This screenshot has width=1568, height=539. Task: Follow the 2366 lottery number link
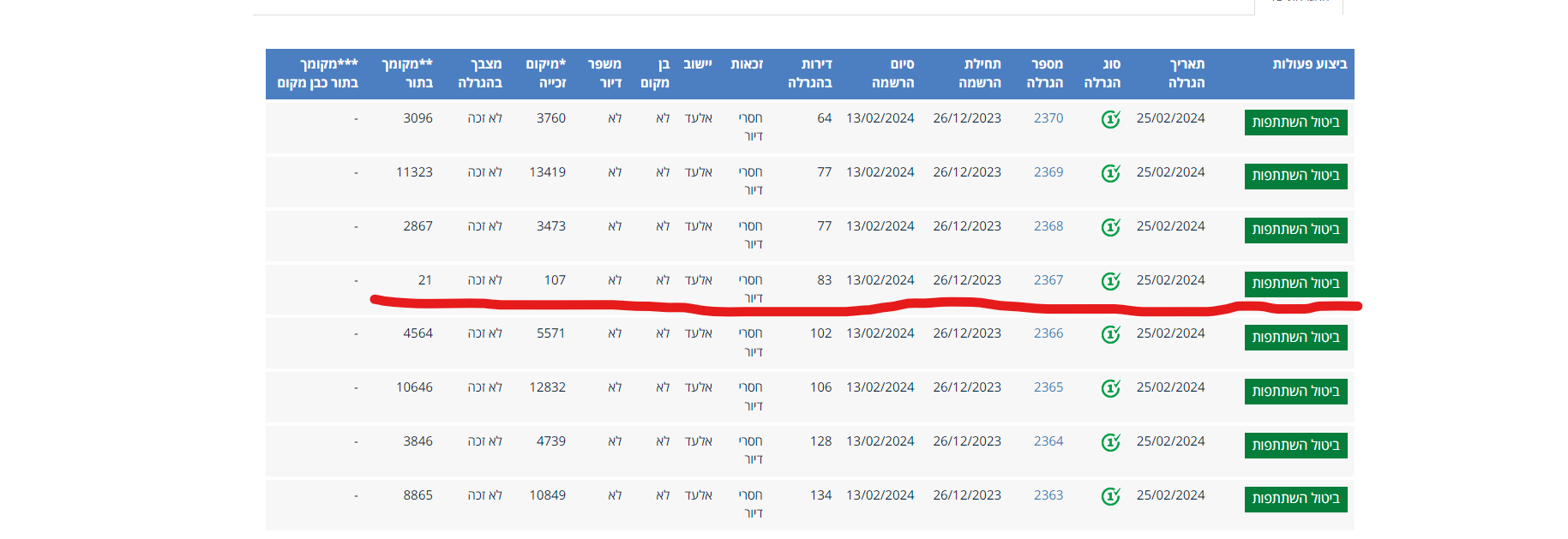pos(1048,333)
